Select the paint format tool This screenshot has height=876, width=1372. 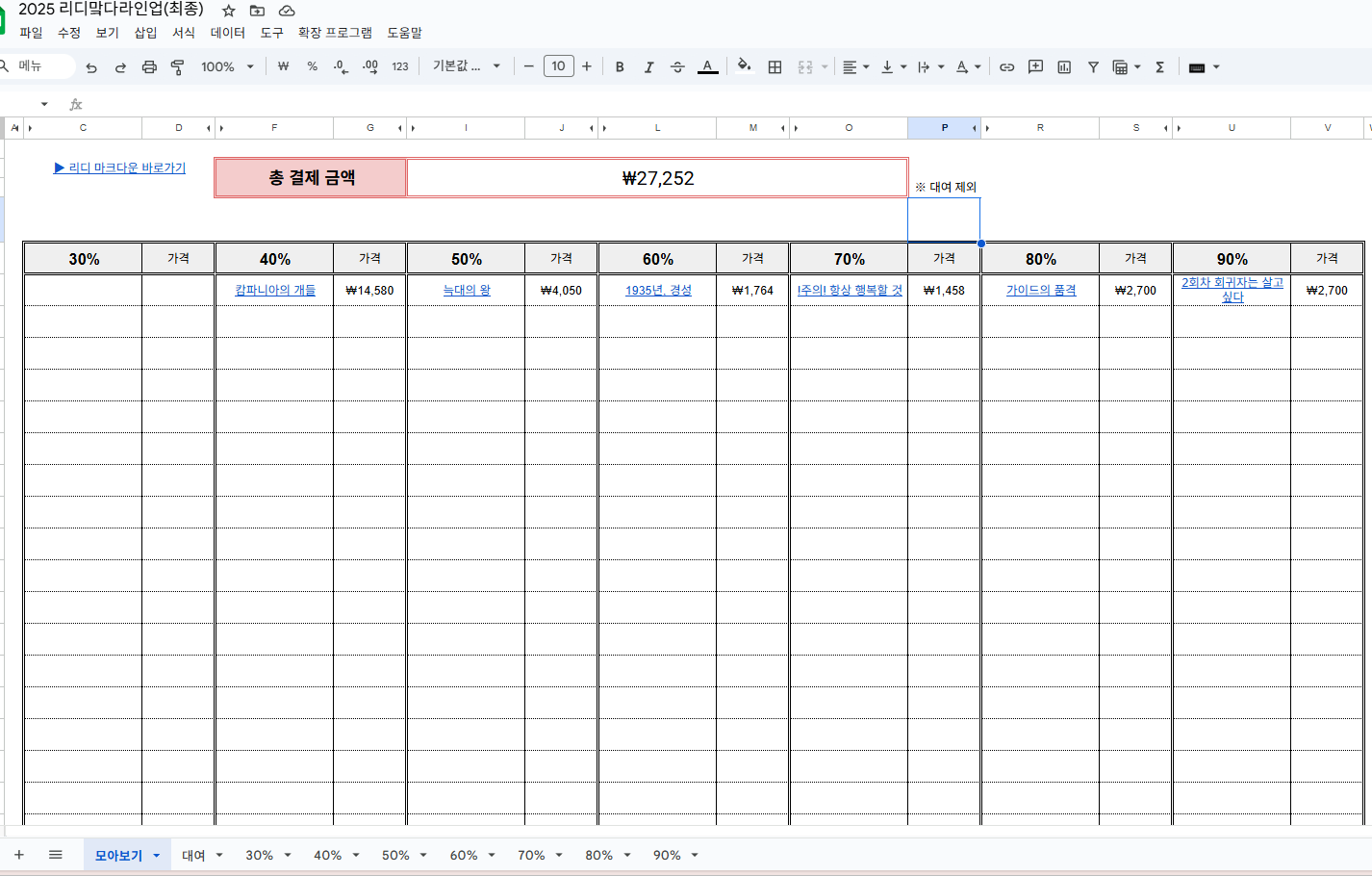178,67
